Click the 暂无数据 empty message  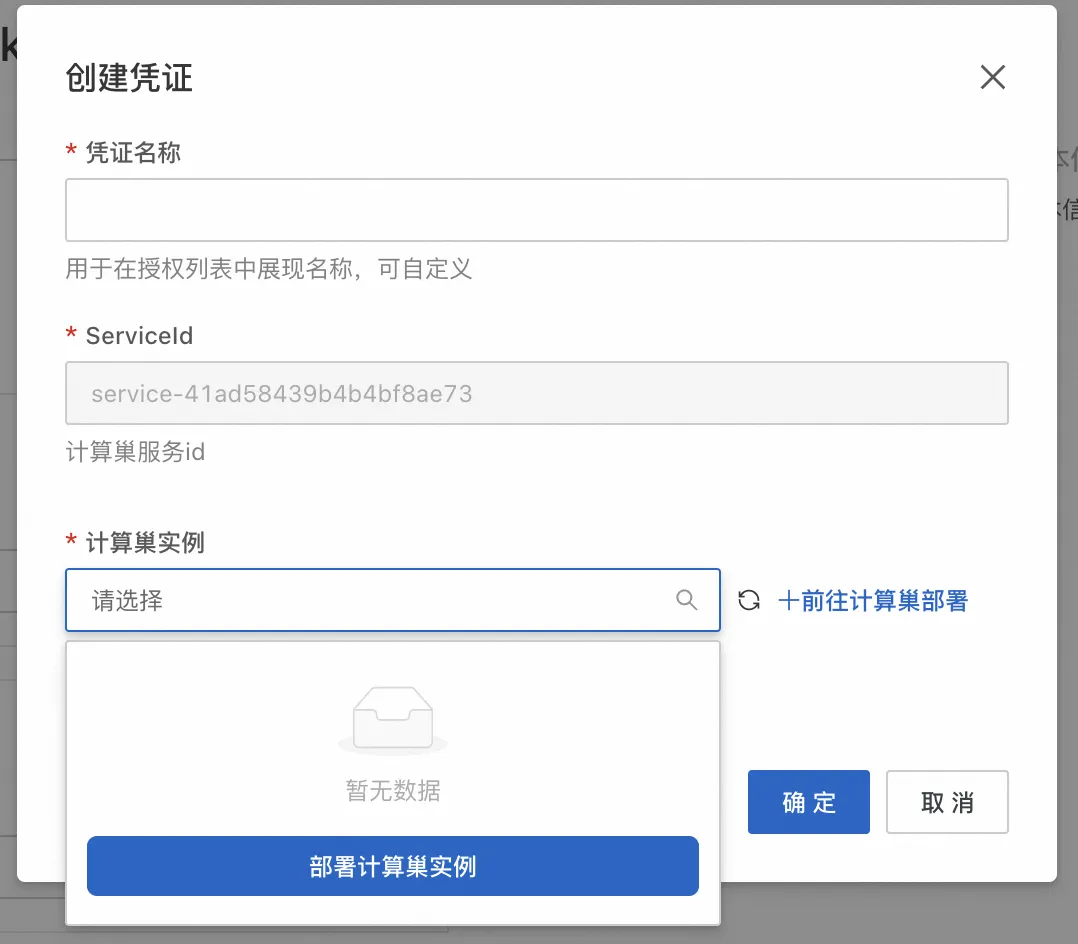click(x=393, y=792)
